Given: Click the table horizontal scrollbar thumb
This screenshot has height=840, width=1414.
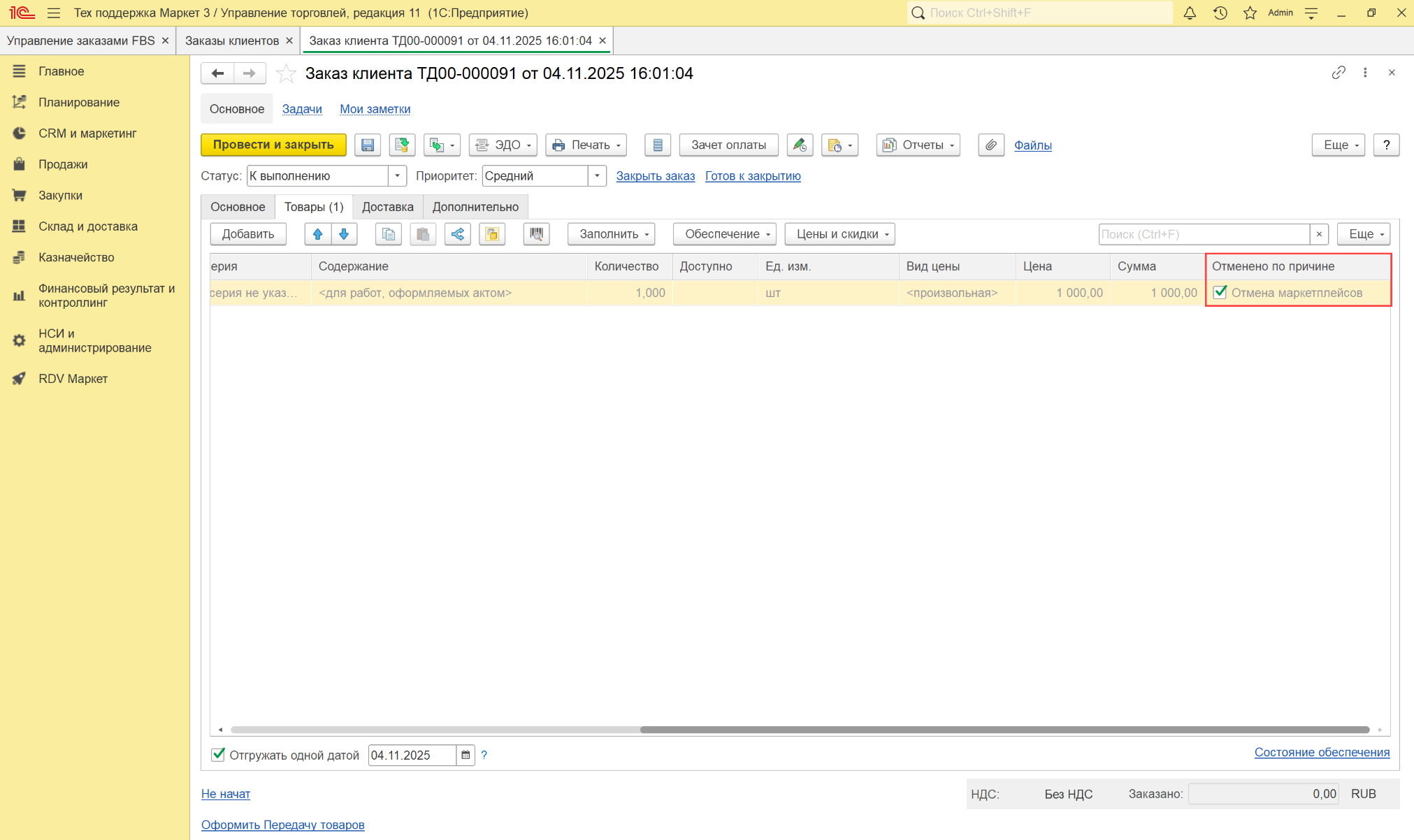Looking at the screenshot, I should (x=1004, y=730).
